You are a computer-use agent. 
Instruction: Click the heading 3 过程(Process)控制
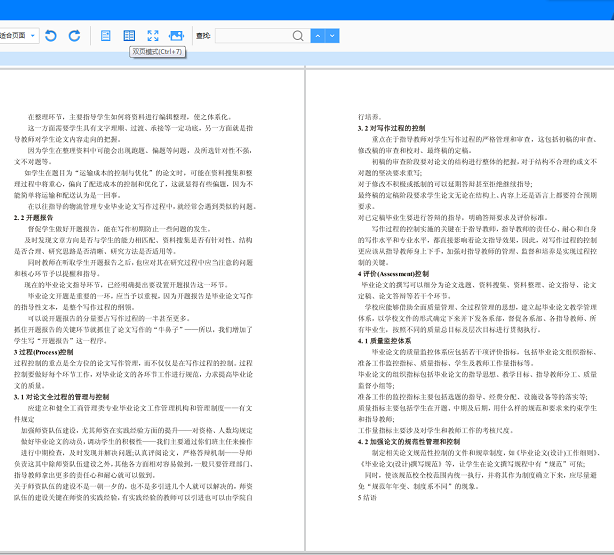click(x=43, y=352)
